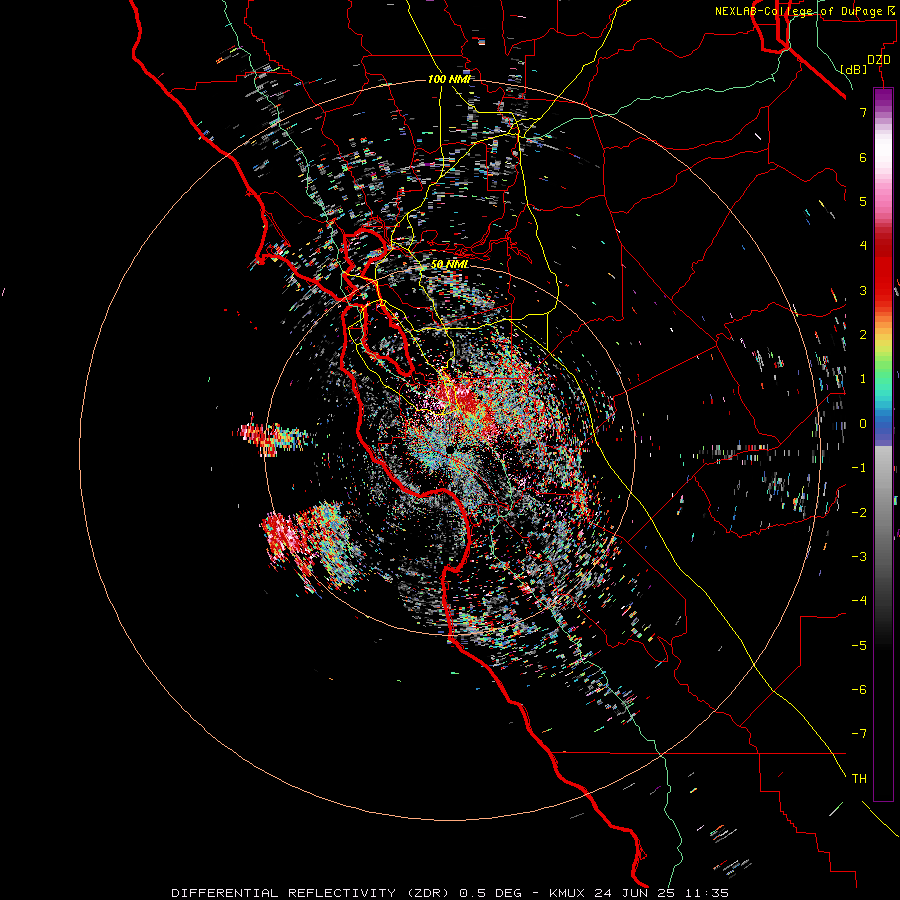Click the black radar site dot at center
Image resolution: width=900 pixels, height=900 pixels.
pos(450,450)
